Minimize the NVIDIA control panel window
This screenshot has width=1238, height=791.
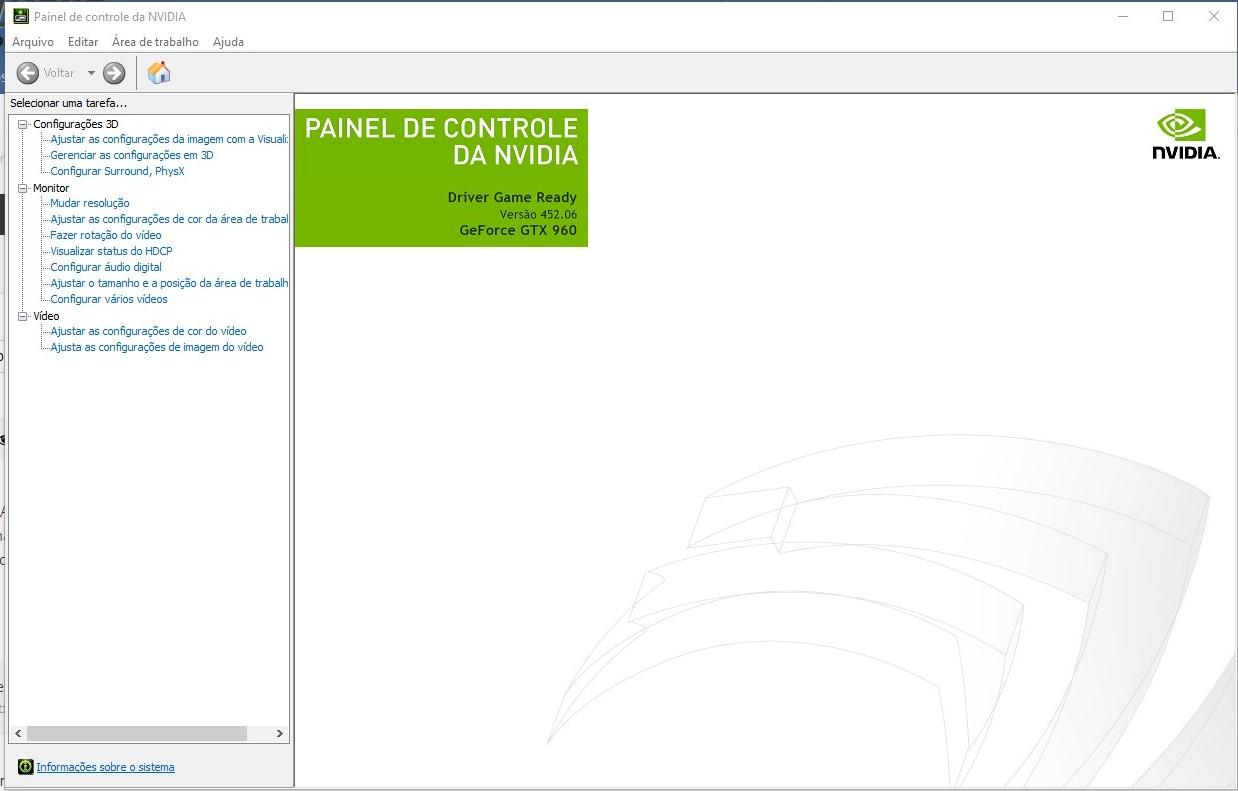point(1124,16)
